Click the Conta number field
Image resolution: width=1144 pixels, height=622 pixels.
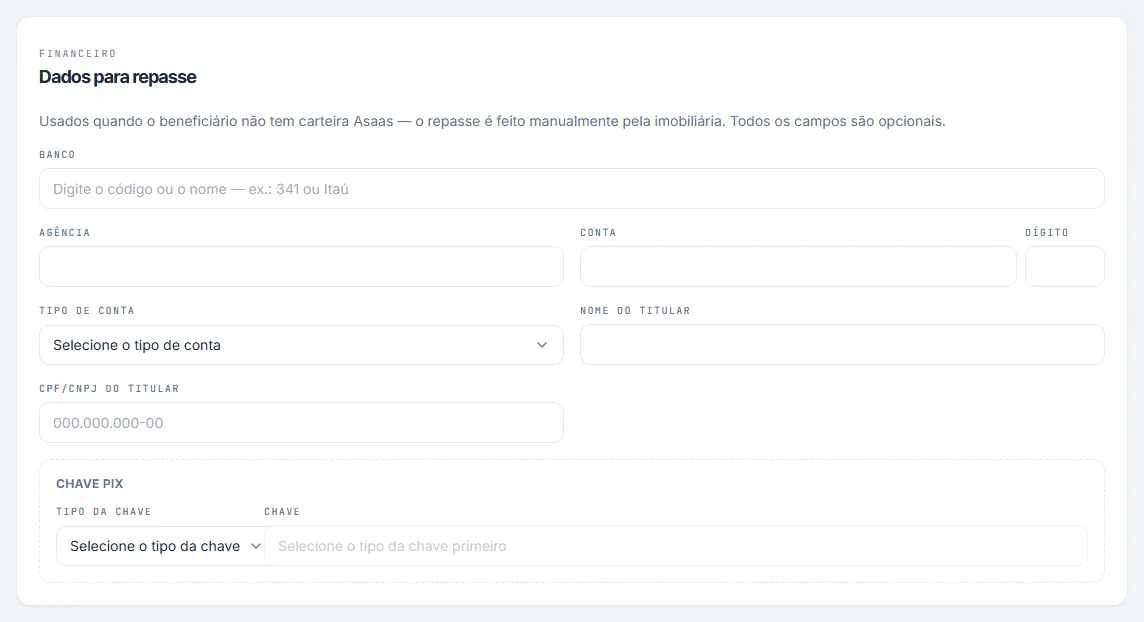coord(797,266)
